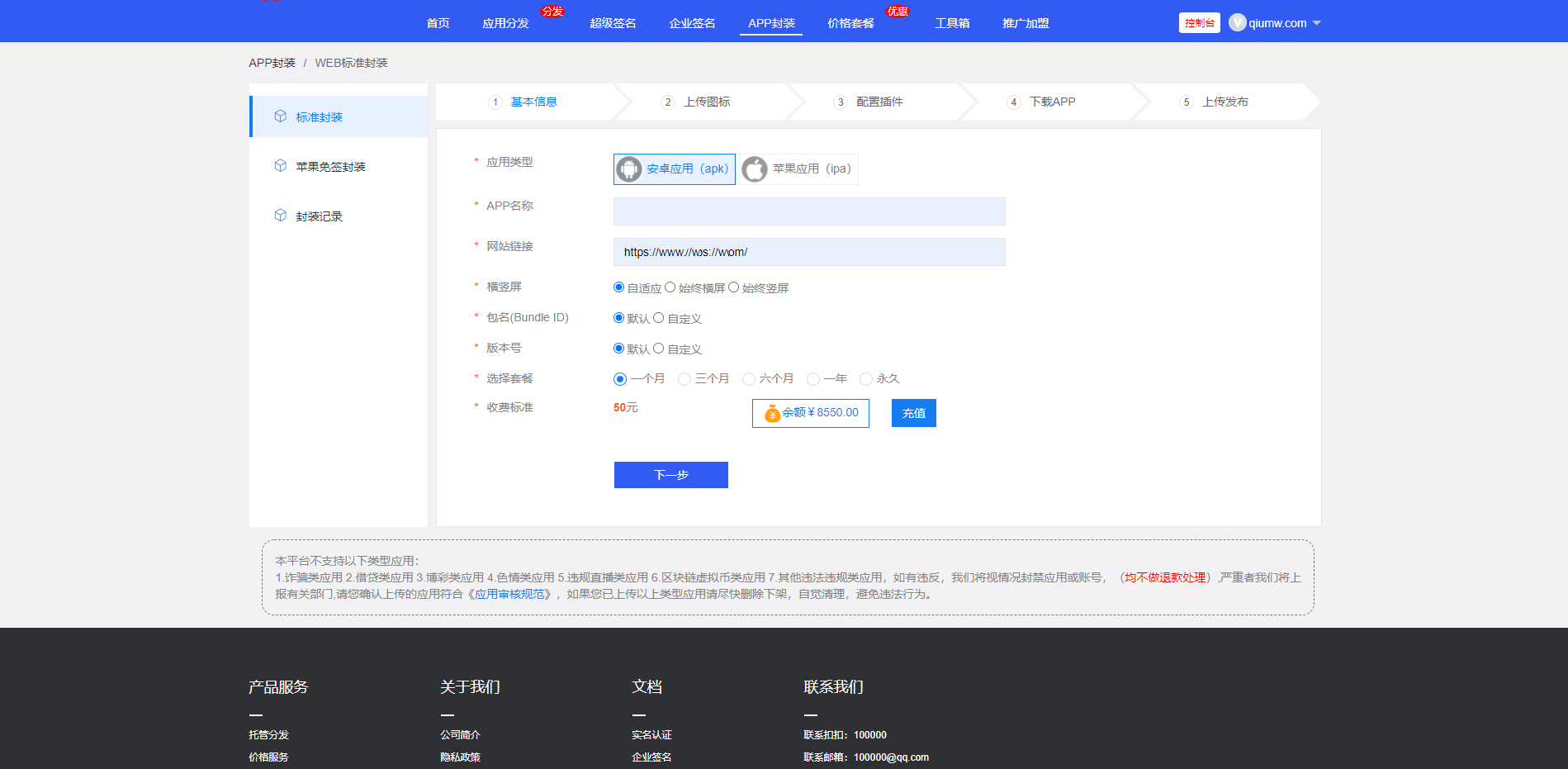Open the 应用审核规范 link
The image size is (1568, 769).
pyautogui.click(x=509, y=594)
